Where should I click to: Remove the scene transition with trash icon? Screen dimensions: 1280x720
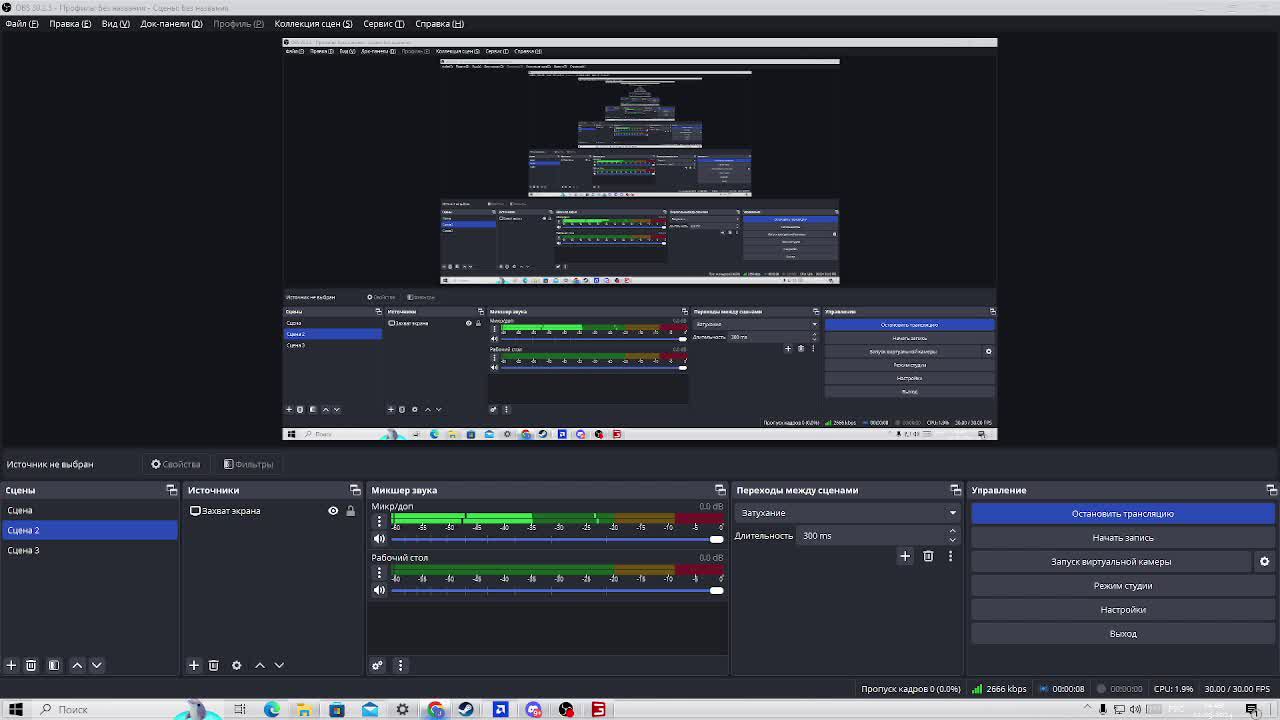click(x=928, y=556)
